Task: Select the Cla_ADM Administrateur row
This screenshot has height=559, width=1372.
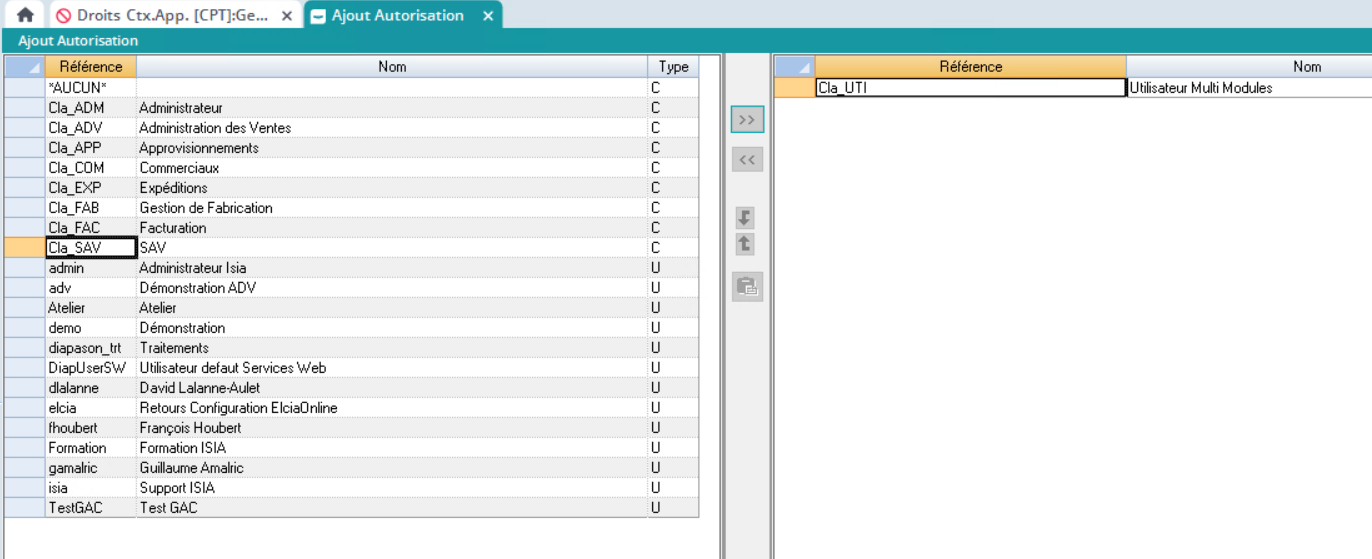Action: pos(180,108)
